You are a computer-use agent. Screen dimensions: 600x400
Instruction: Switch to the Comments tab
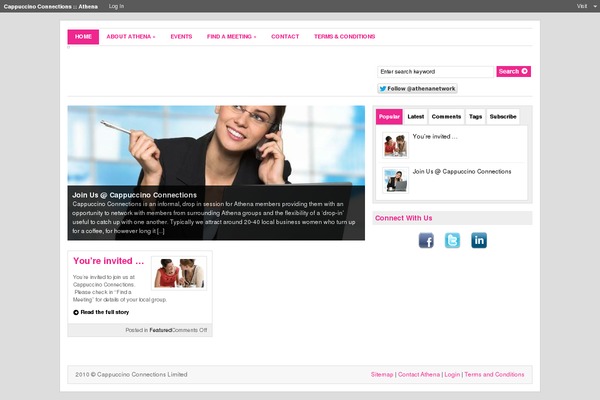pos(446,117)
